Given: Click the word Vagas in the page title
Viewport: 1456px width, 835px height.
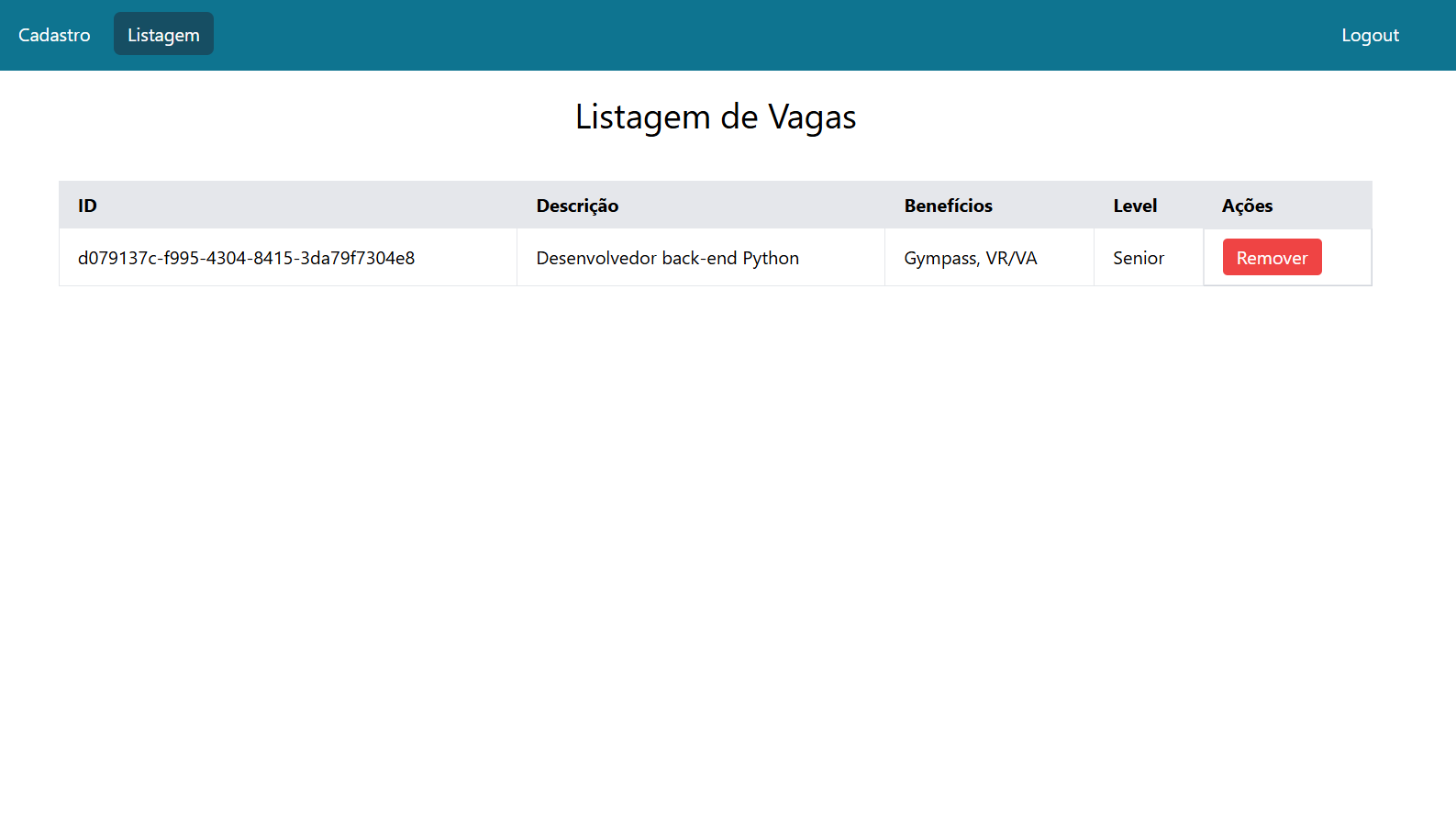Looking at the screenshot, I should tap(811, 117).
